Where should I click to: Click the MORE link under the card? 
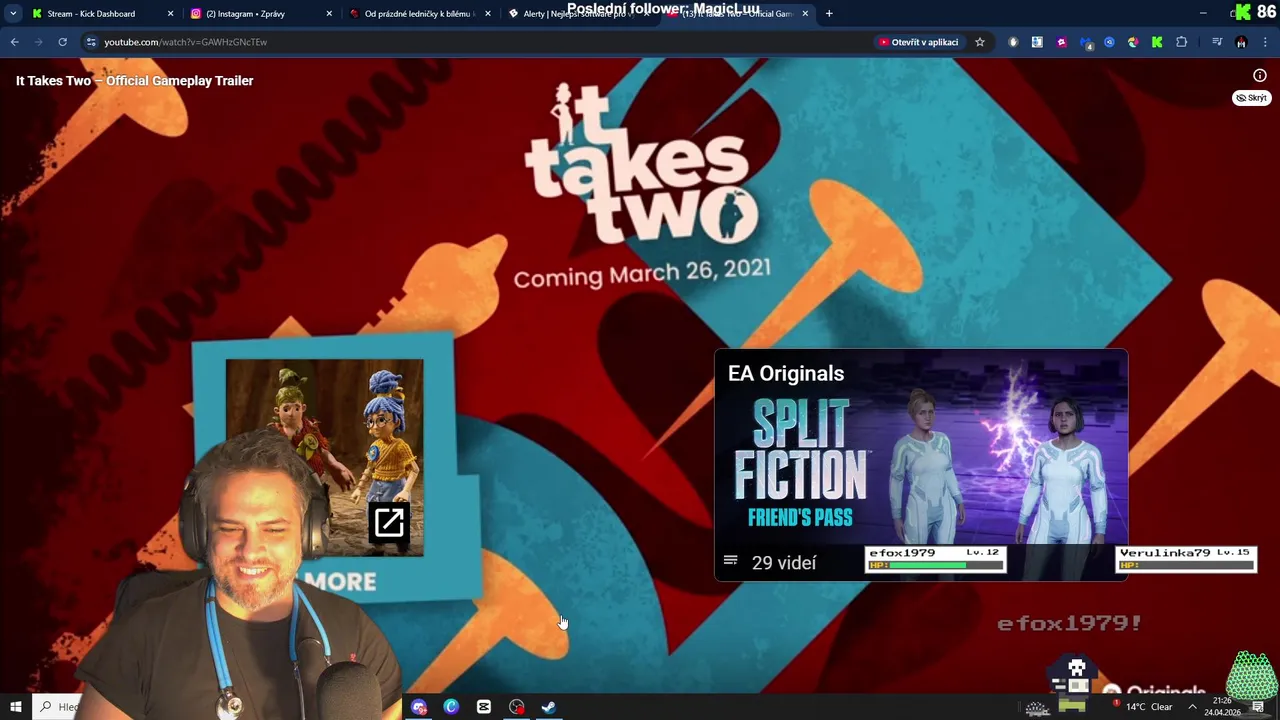[340, 582]
